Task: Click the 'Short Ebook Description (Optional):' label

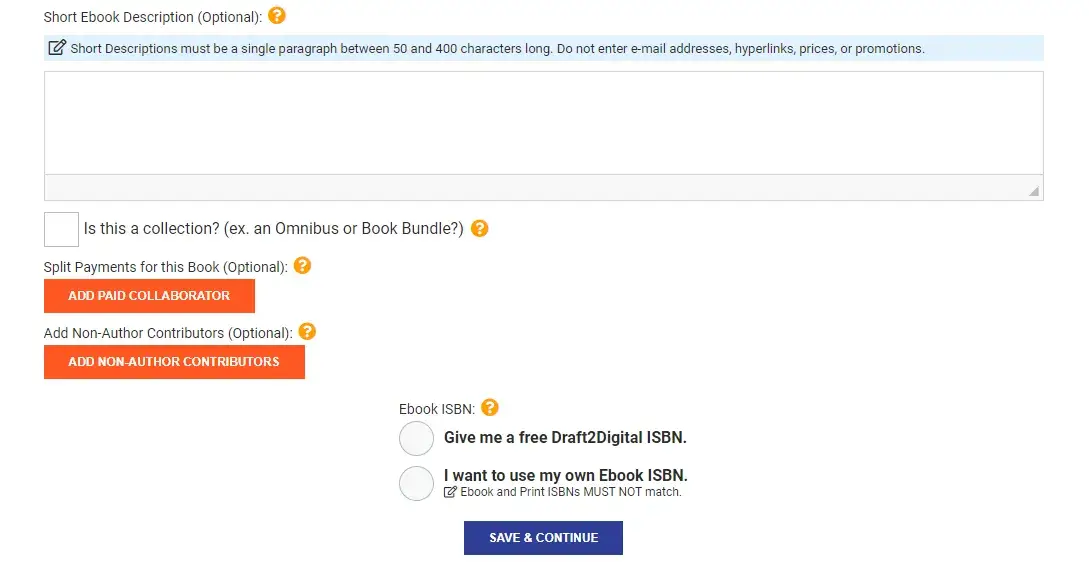Action: tap(153, 17)
